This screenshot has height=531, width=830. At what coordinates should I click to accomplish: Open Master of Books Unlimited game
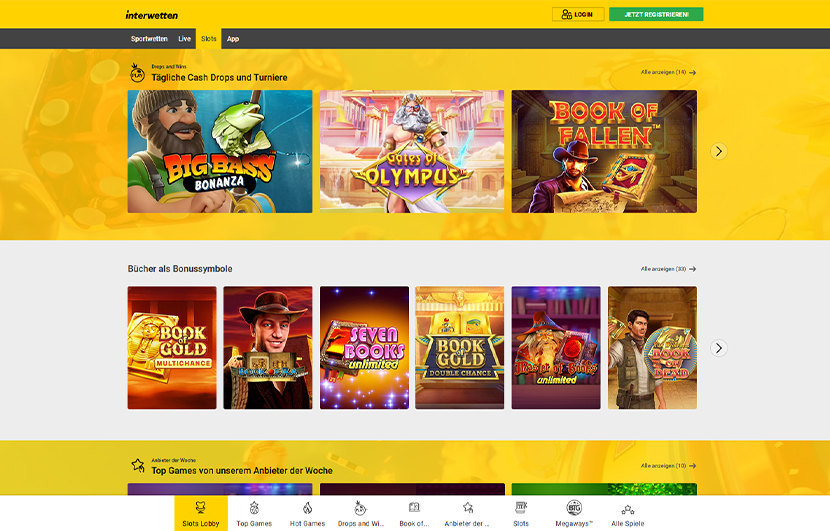click(x=556, y=348)
